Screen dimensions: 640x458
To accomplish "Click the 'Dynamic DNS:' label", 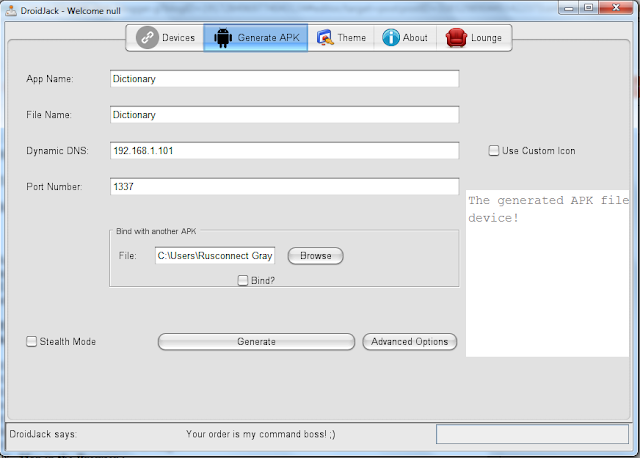I will 57,151.
